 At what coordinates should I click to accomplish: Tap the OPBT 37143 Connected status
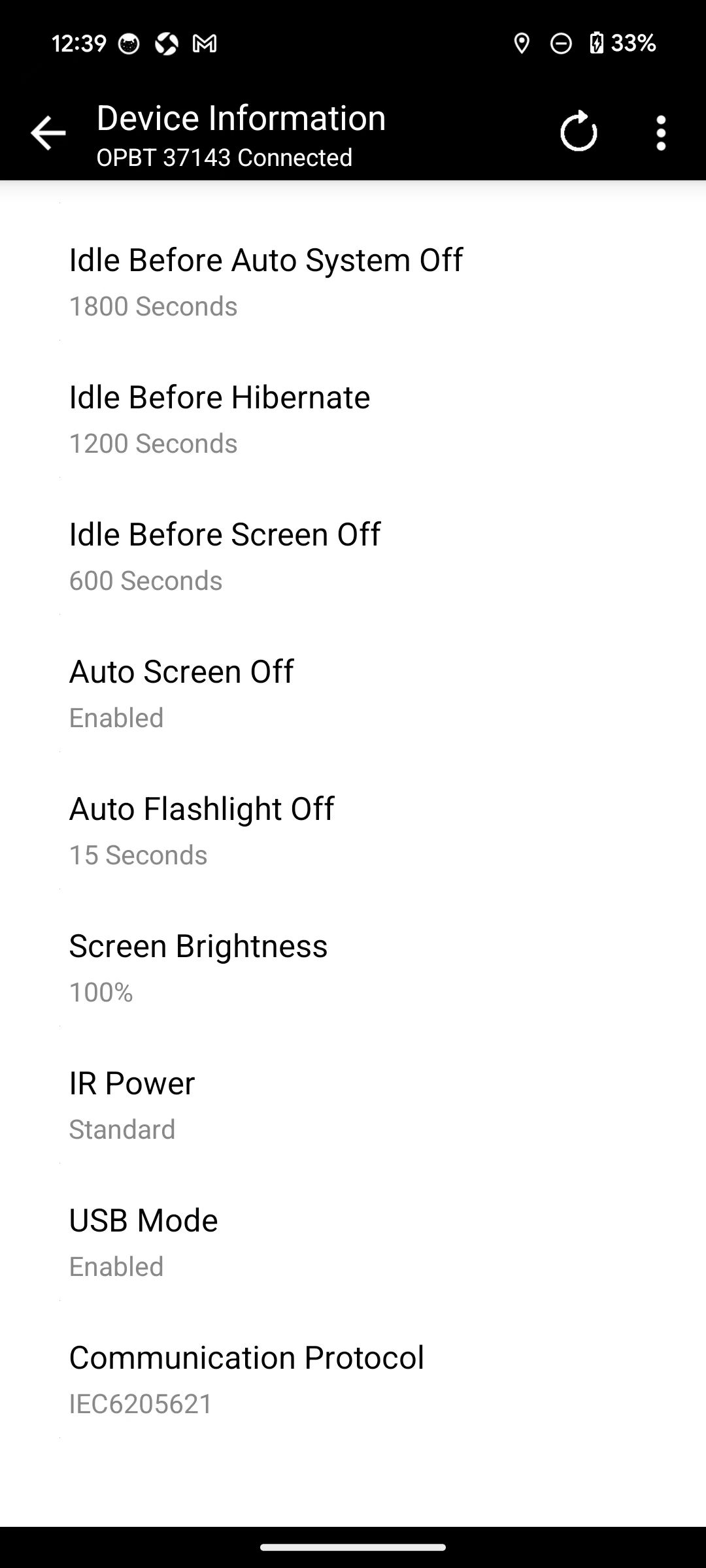(x=224, y=157)
